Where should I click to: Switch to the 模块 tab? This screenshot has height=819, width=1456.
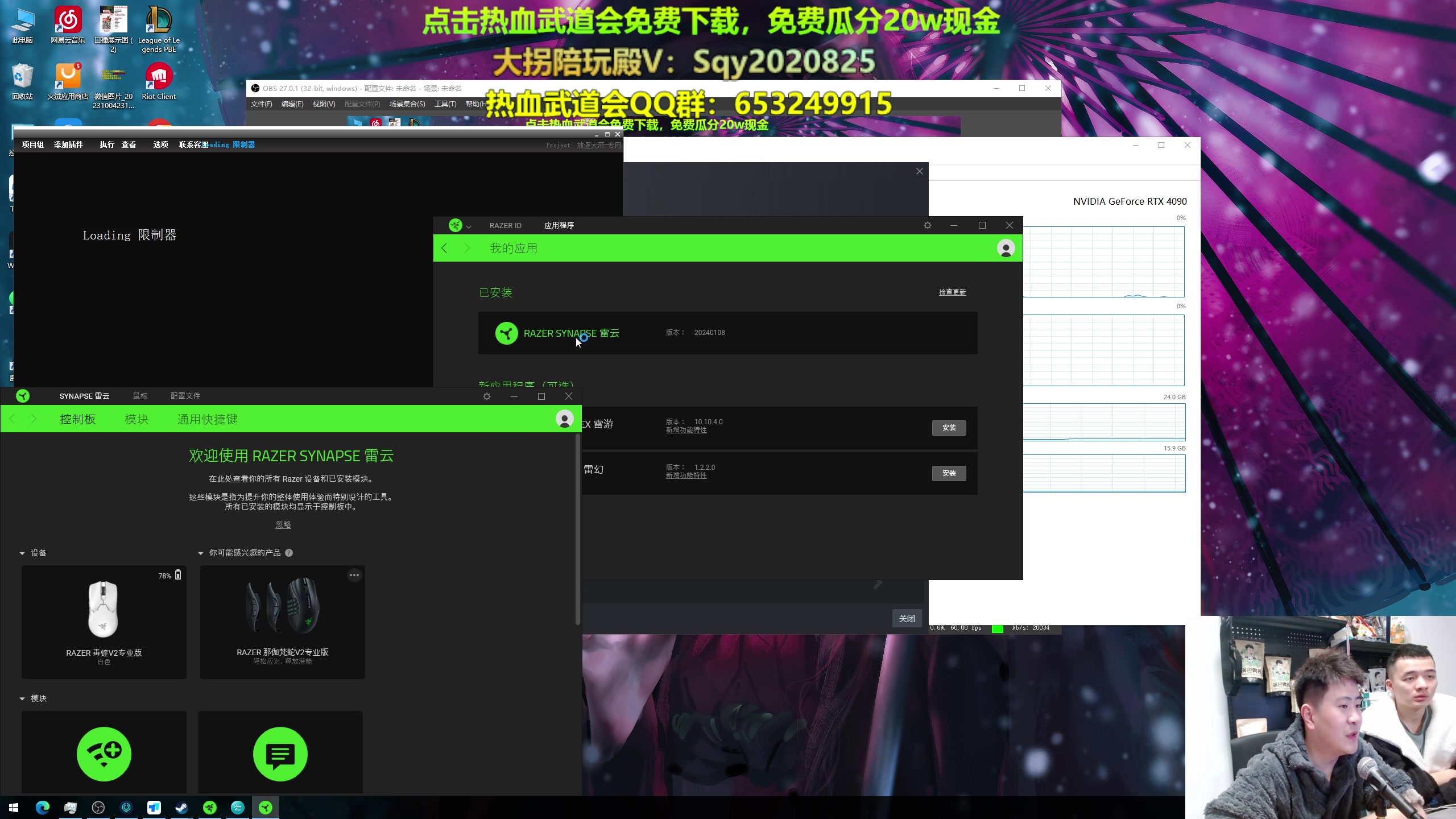click(136, 419)
